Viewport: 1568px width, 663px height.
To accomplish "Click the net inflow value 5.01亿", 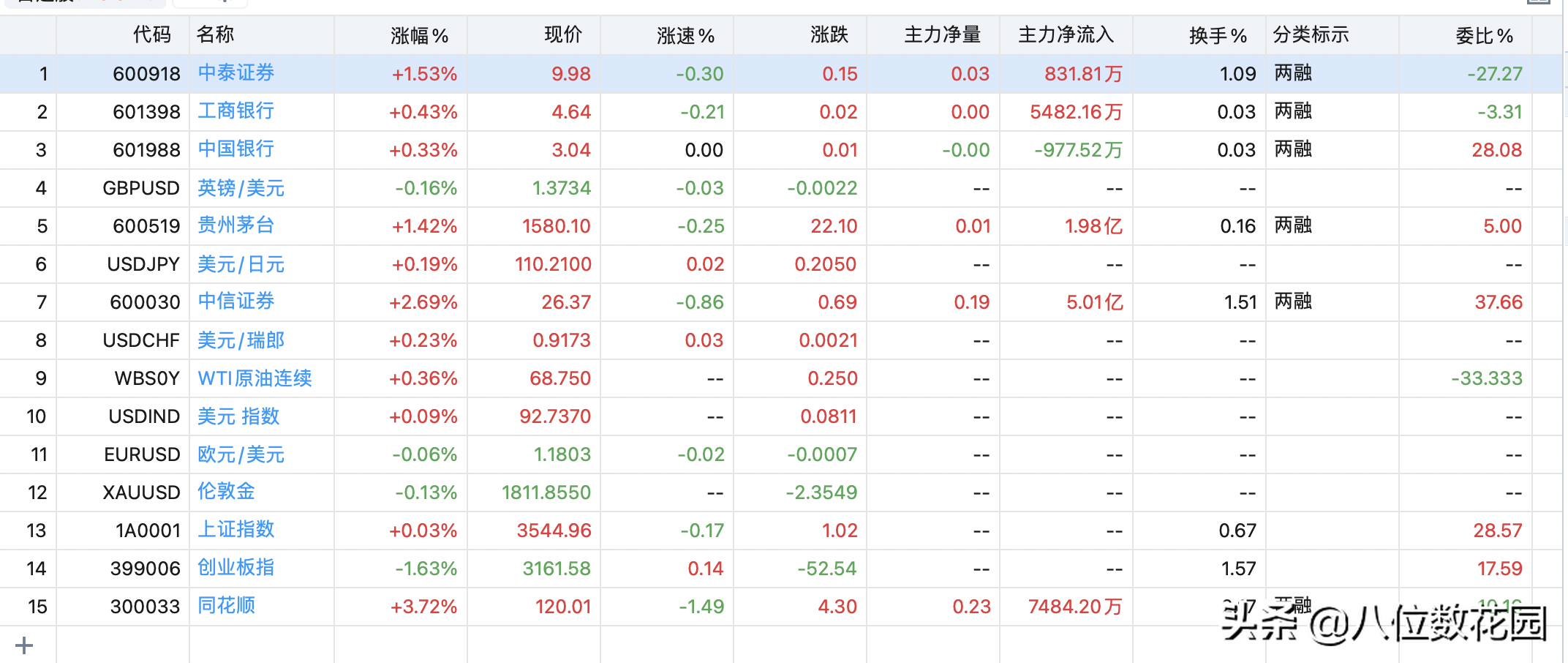I will [1094, 302].
